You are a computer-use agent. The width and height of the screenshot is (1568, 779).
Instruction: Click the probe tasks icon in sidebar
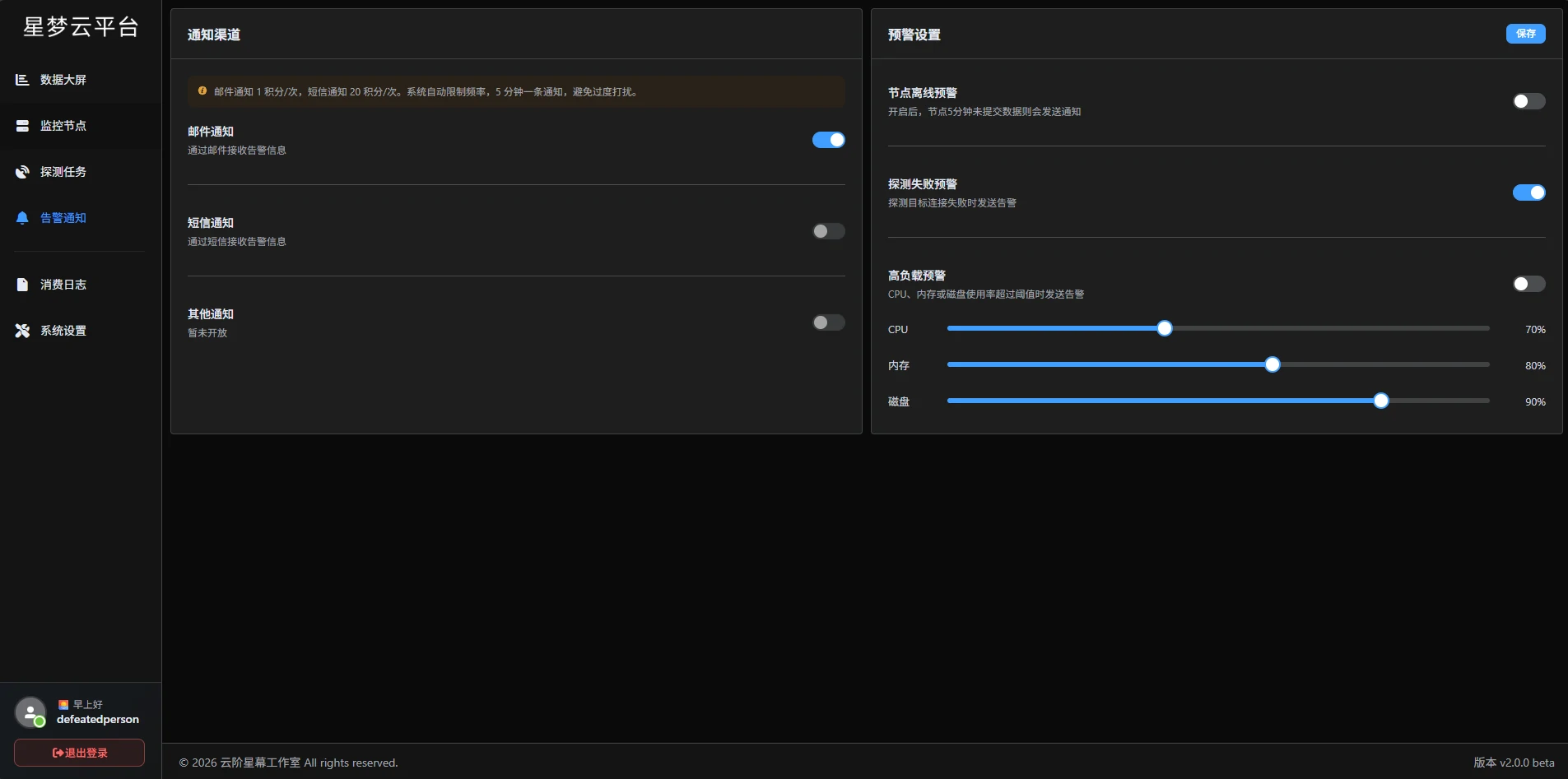click(22, 172)
